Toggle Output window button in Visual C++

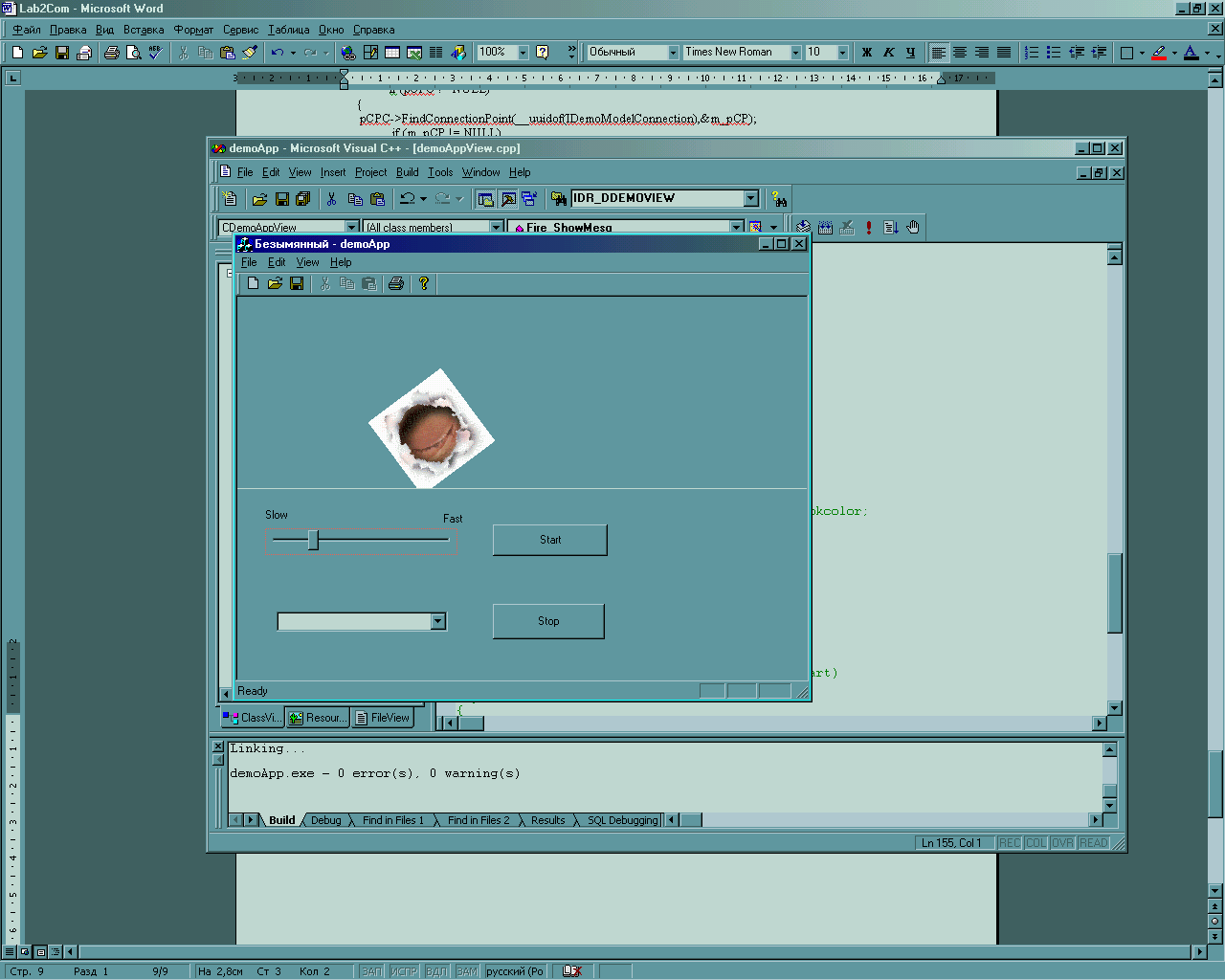(508, 199)
